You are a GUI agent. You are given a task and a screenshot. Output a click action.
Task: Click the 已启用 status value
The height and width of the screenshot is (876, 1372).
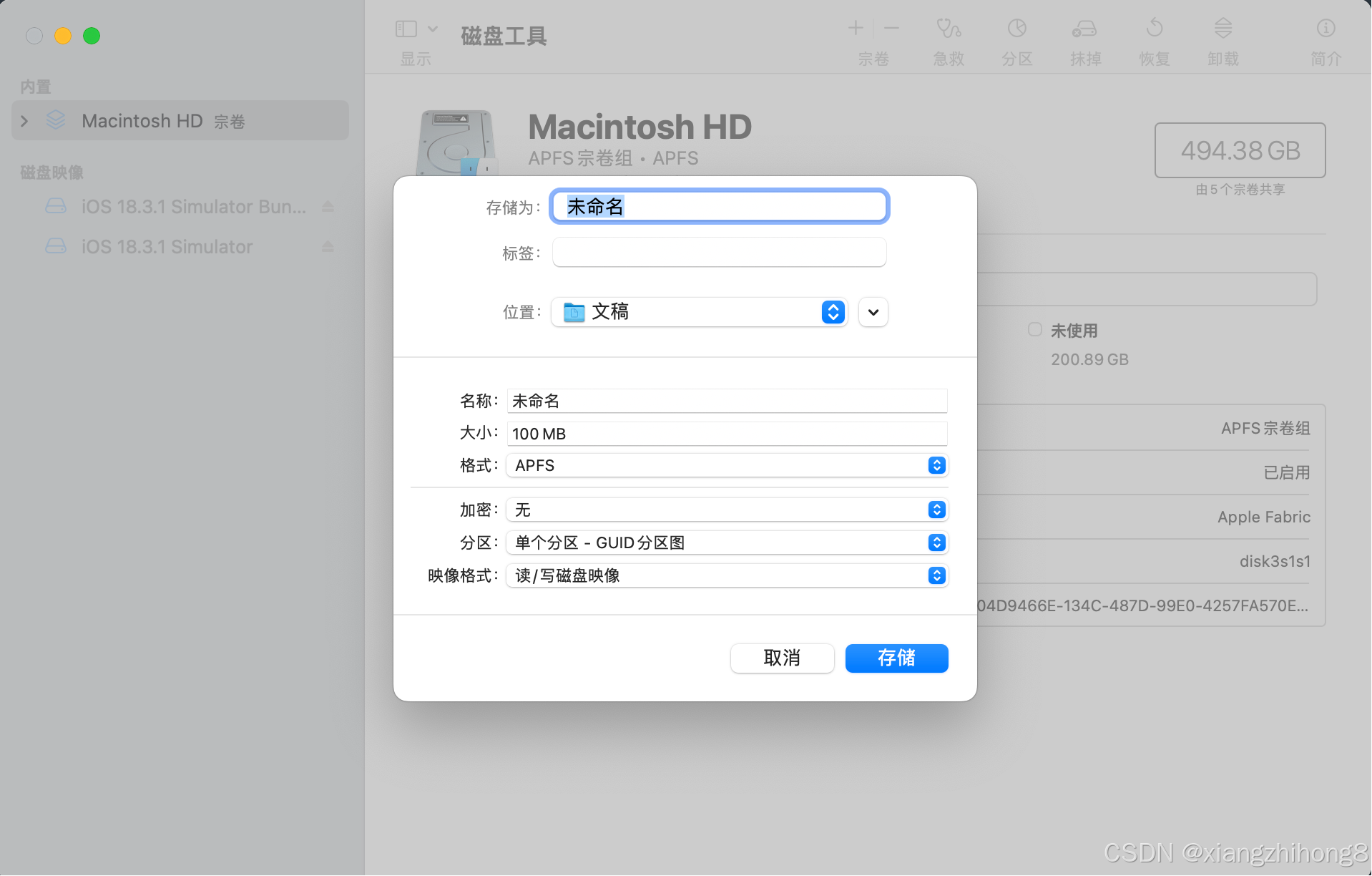(1287, 472)
